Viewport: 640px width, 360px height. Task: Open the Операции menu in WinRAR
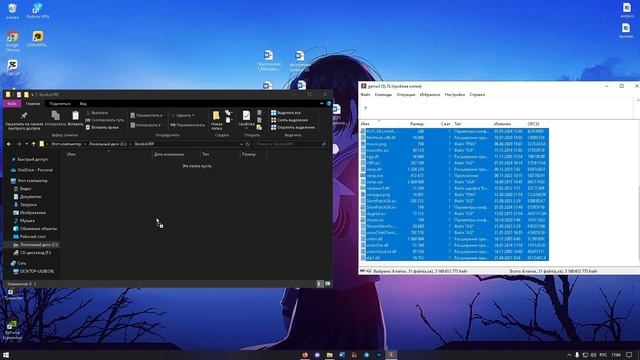click(406, 95)
